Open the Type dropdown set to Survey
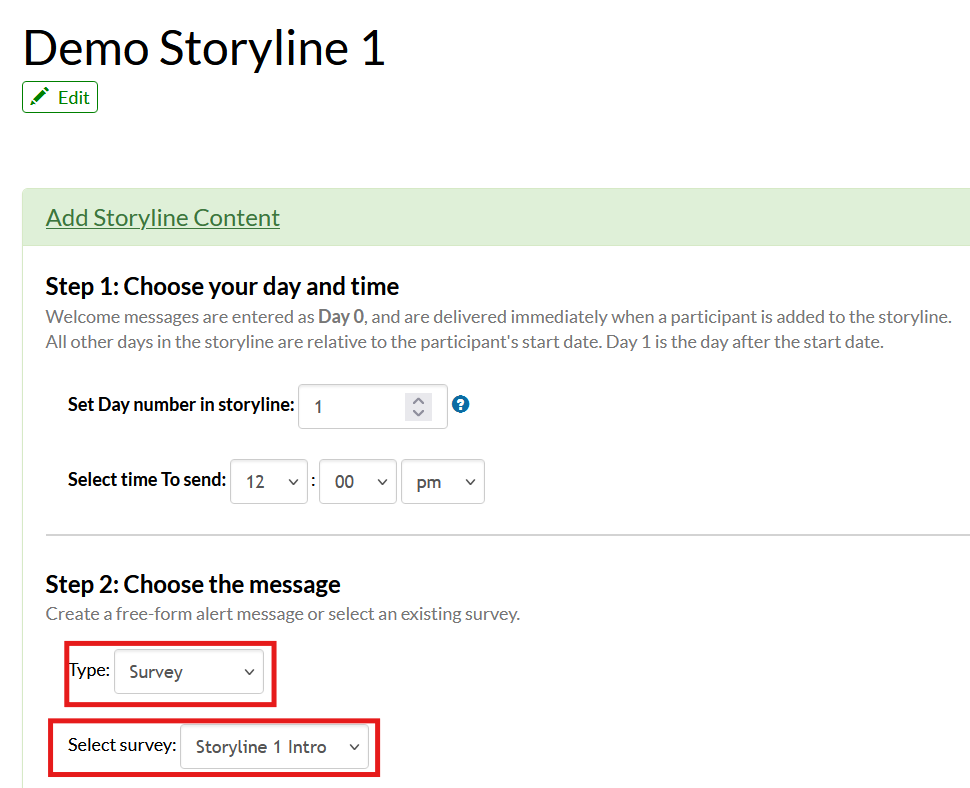 pos(189,671)
